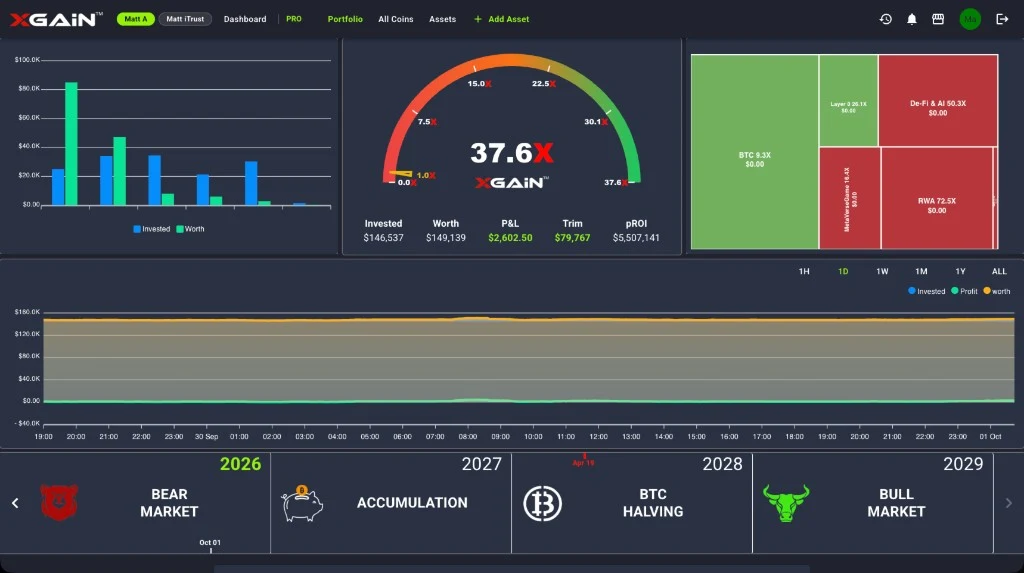Go to next cycle with right arrow
Viewport: 1024px width, 573px height.
pyautogui.click(x=1008, y=503)
